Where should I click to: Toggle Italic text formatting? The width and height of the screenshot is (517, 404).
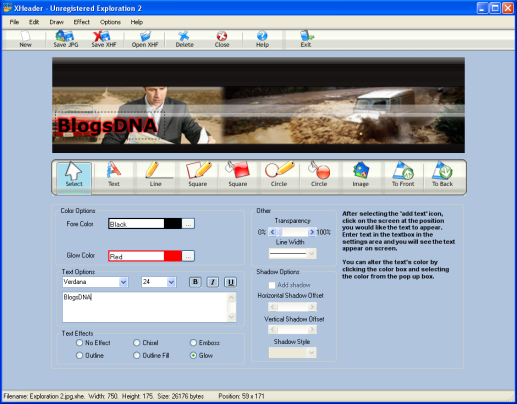pyautogui.click(x=213, y=282)
